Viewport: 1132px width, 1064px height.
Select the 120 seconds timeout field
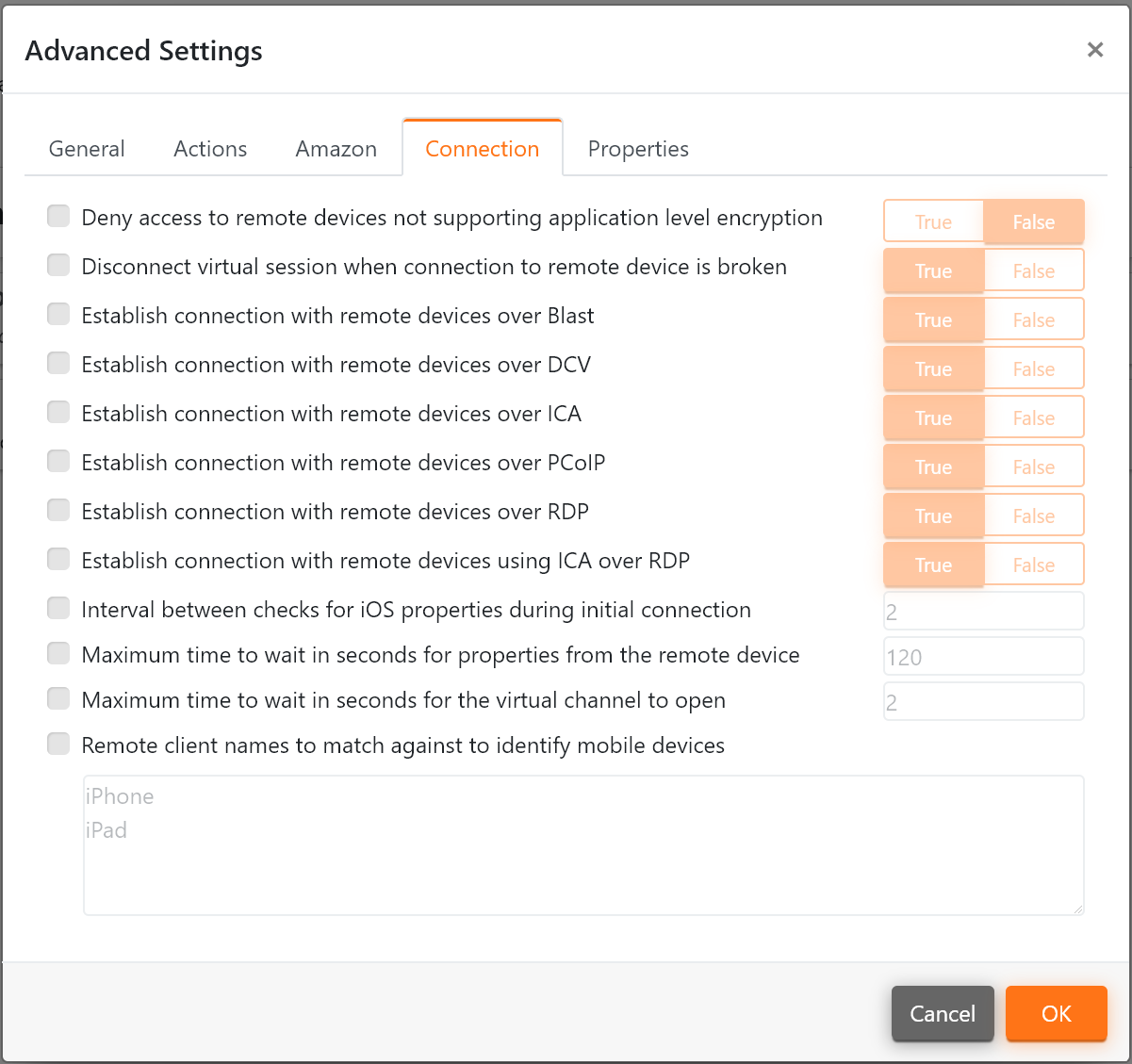pos(983,656)
